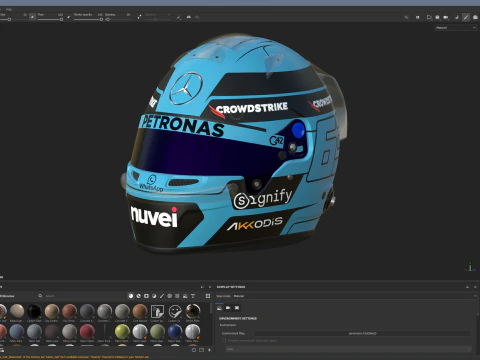
Task: Adjust the brush Size slider
Action: point(9,20)
